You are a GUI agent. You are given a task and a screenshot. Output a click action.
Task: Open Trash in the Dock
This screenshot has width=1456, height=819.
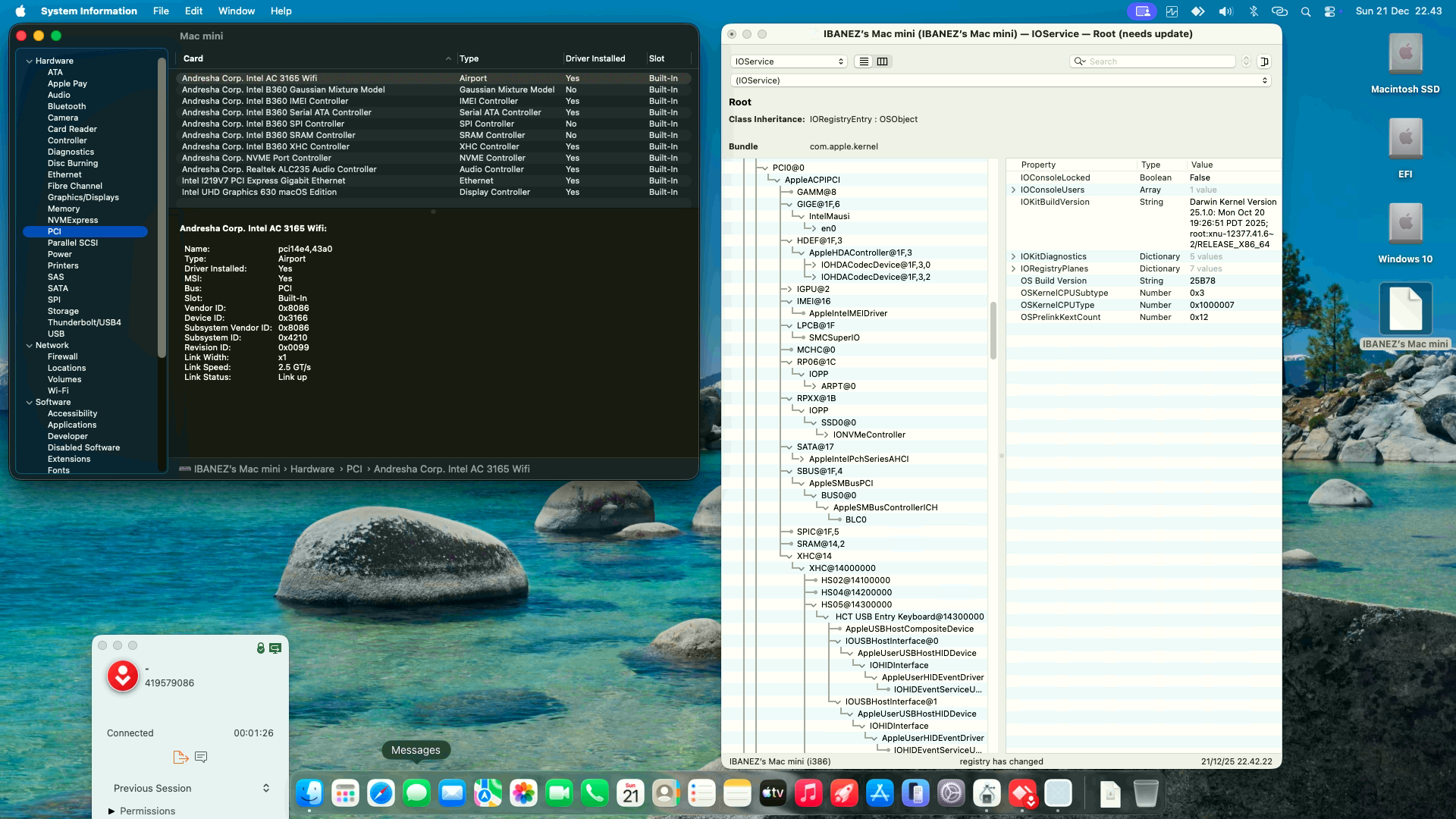1146,793
